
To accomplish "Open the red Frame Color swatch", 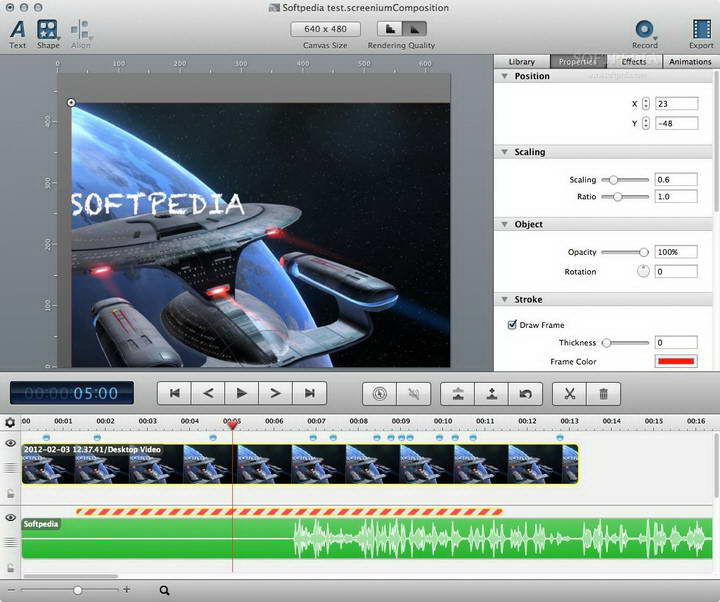I will (x=676, y=361).
